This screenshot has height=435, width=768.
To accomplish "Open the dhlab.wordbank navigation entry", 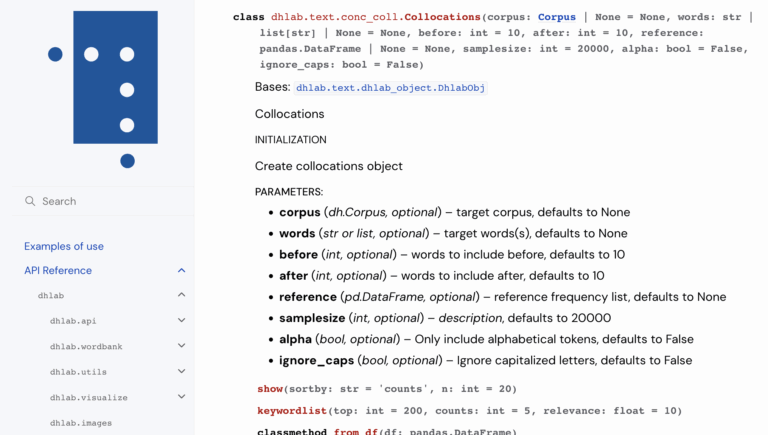I will [86, 346].
